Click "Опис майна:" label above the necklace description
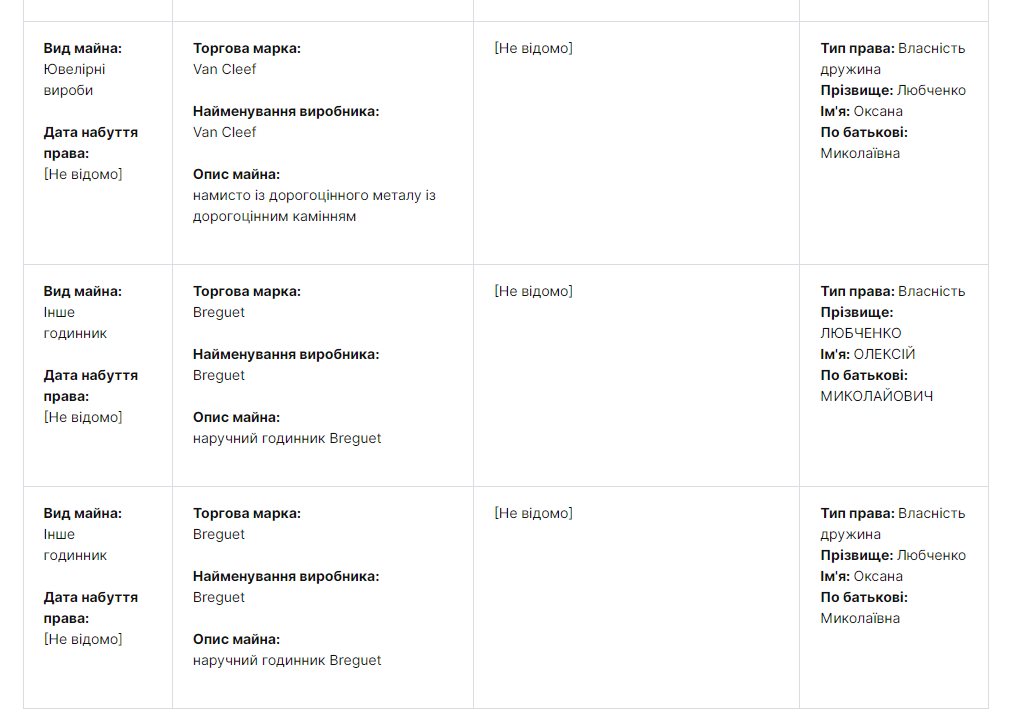The width and height of the screenshot is (1012, 715). point(236,174)
